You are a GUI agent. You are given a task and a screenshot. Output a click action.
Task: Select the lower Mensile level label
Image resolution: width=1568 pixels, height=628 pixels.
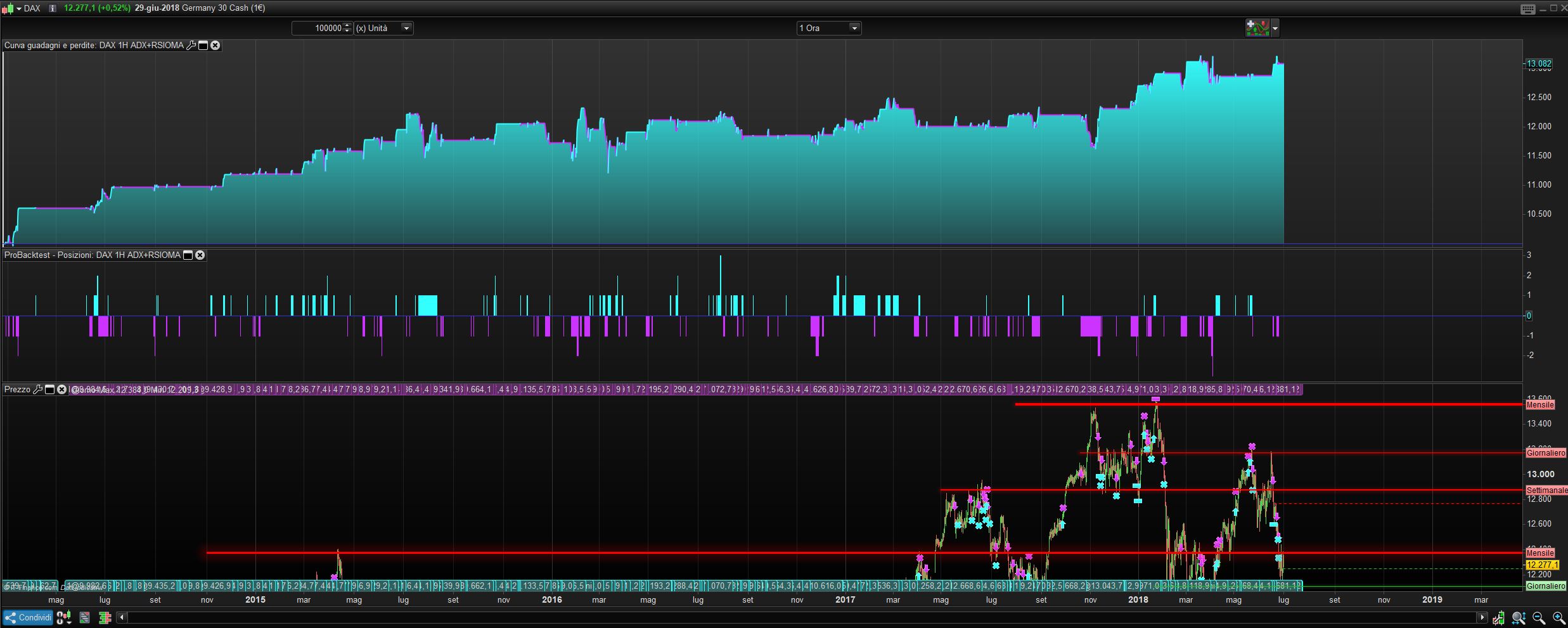click(x=1540, y=553)
